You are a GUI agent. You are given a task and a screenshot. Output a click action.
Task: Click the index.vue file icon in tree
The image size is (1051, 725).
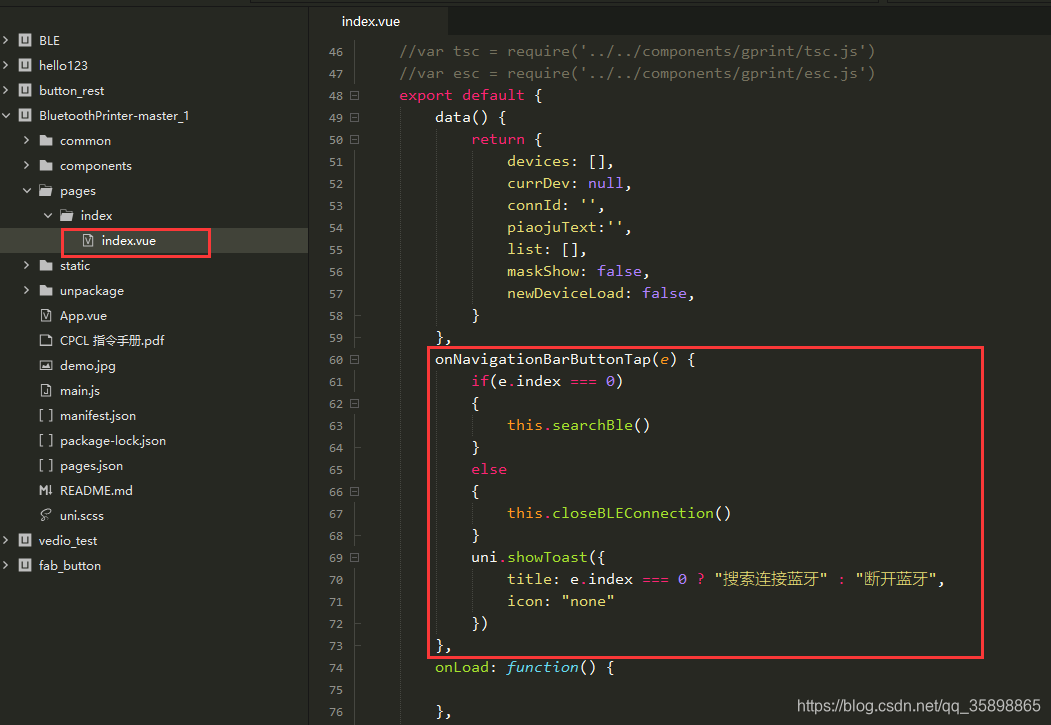[88, 240]
